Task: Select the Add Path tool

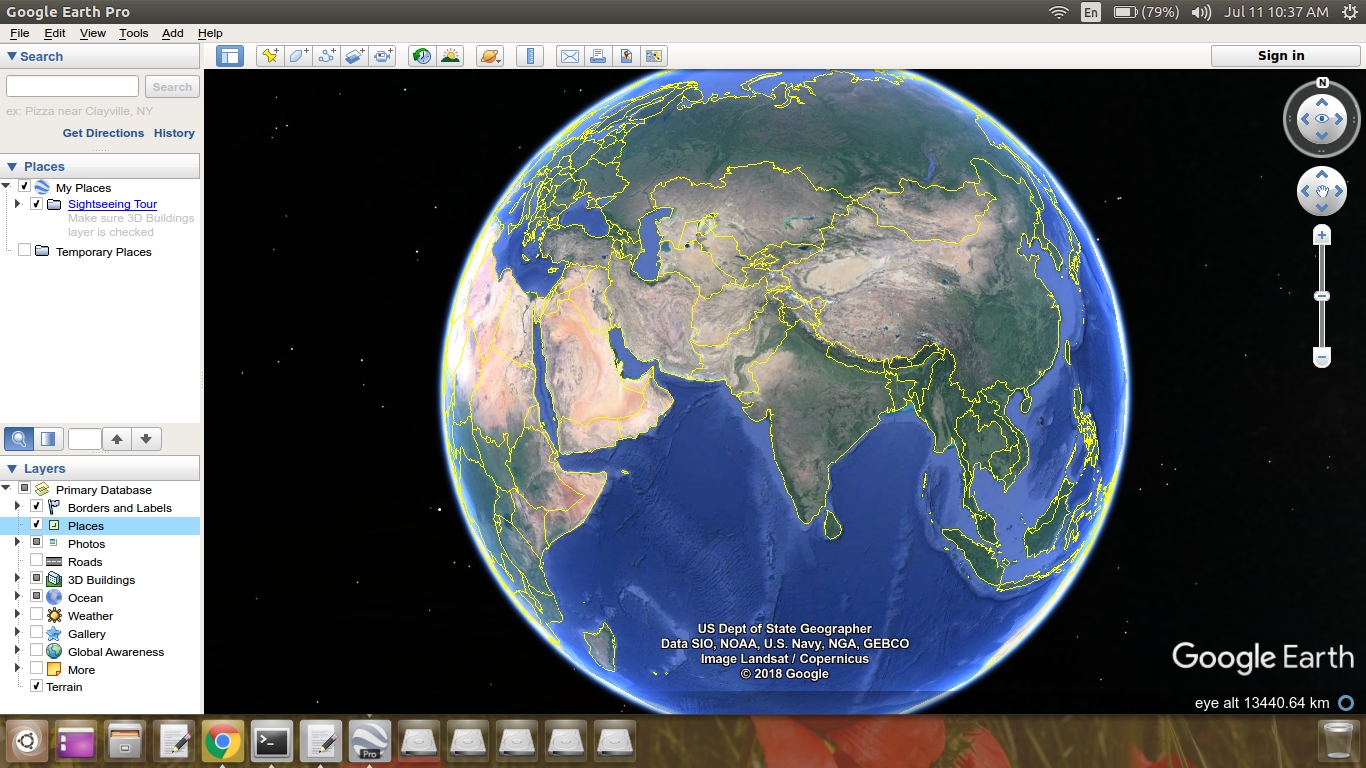Action: click(326, 56)
